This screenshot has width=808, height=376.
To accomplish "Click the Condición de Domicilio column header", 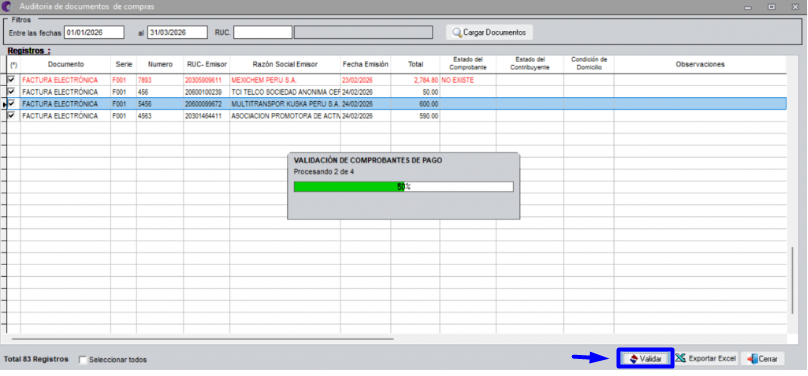I will (x=588, y=64).
